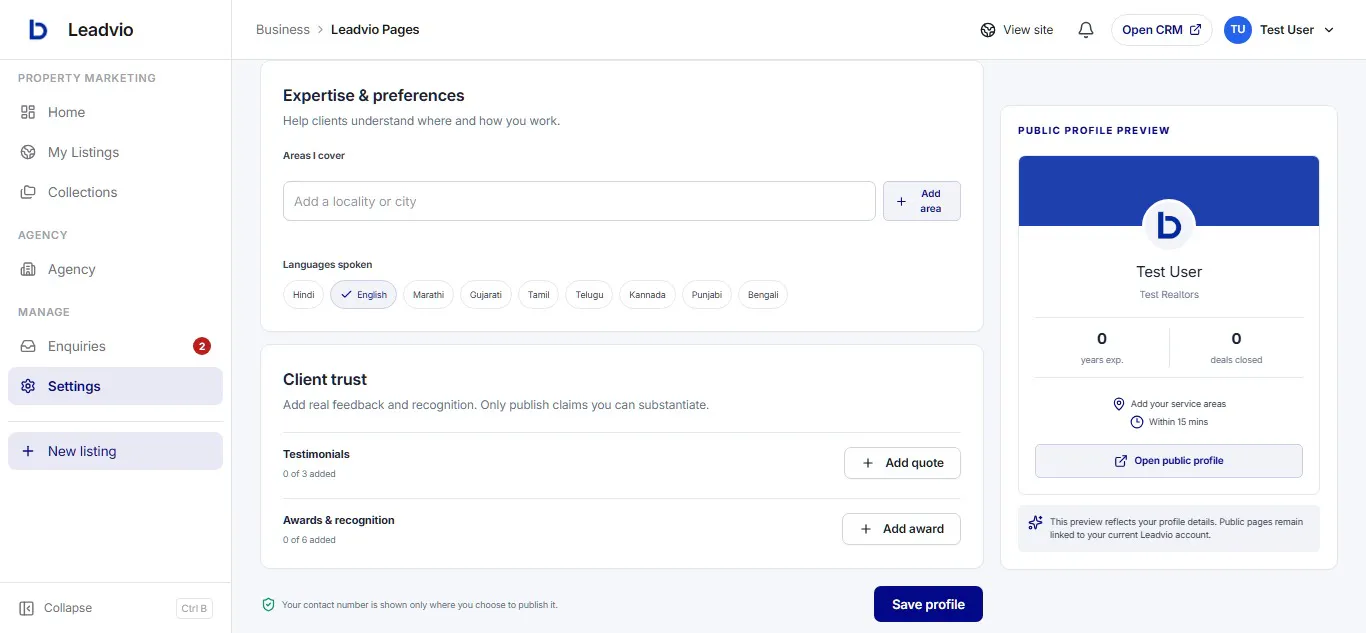The height and width of the screenshot is (633, 1366).
Task: Navigate to Agency
Action: pos(115,269)
